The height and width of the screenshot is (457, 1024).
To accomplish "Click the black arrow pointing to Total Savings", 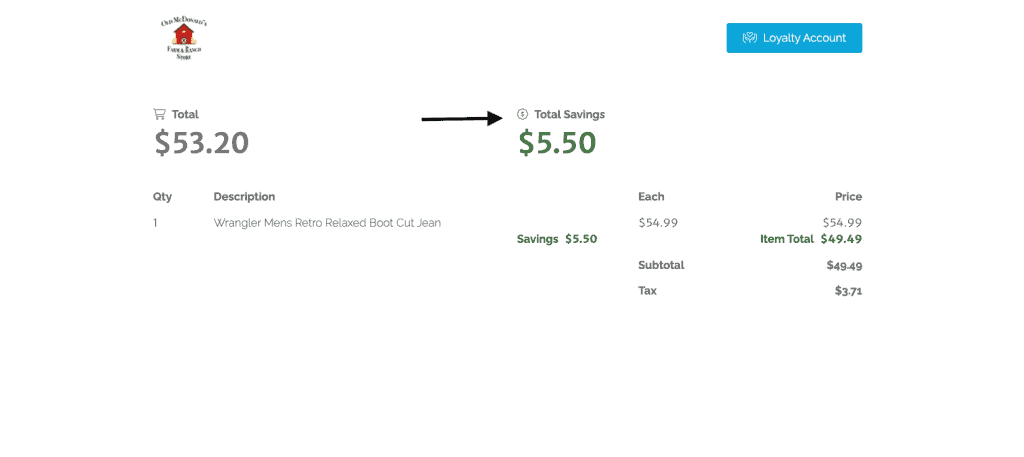I will click(x=462, y=118).
